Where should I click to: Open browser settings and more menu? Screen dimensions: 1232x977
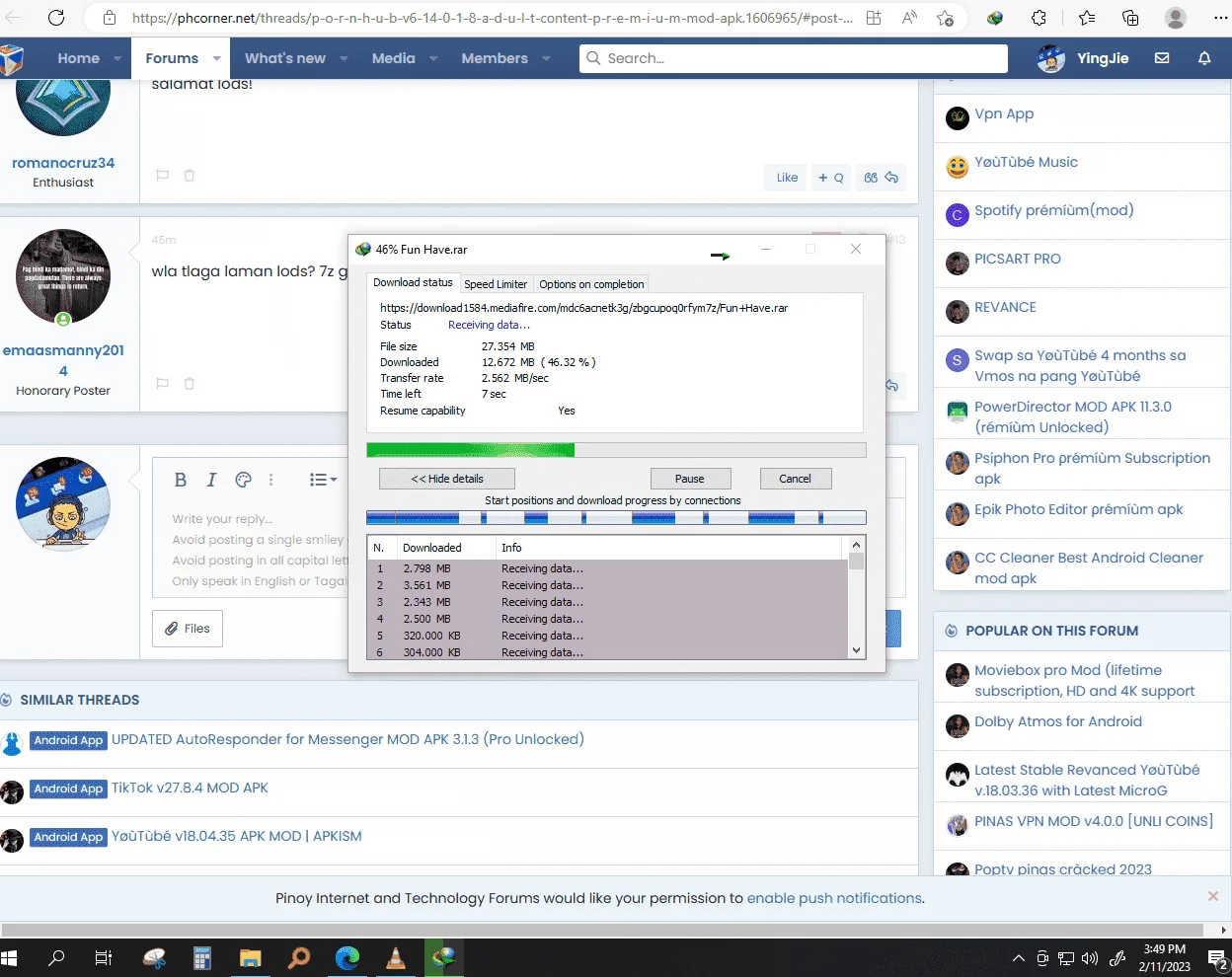[x=1220, y=18]
